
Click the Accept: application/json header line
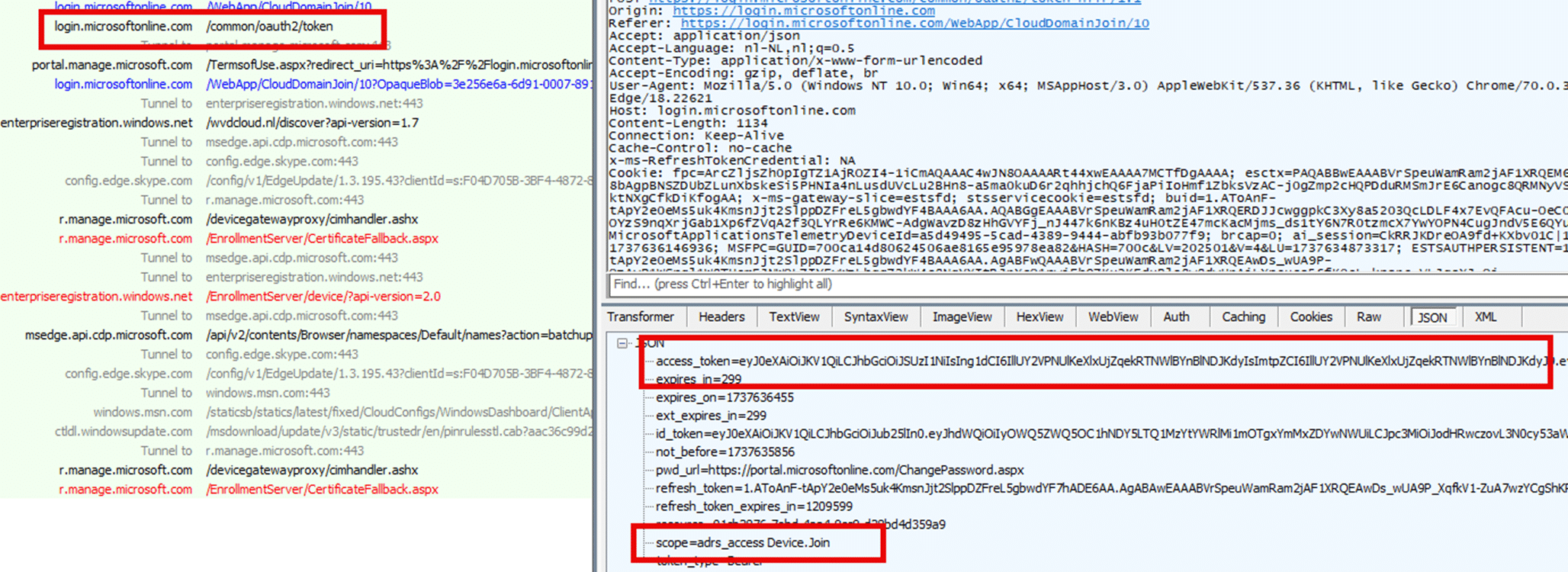(704, 36)
